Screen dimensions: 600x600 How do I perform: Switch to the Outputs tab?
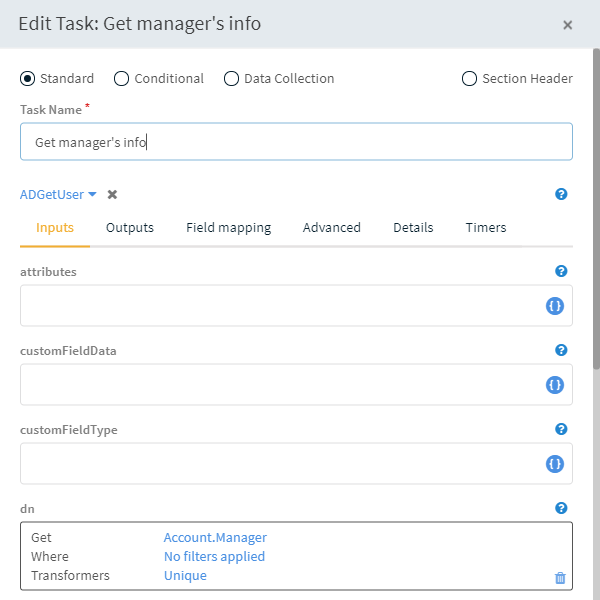[130, 228]
